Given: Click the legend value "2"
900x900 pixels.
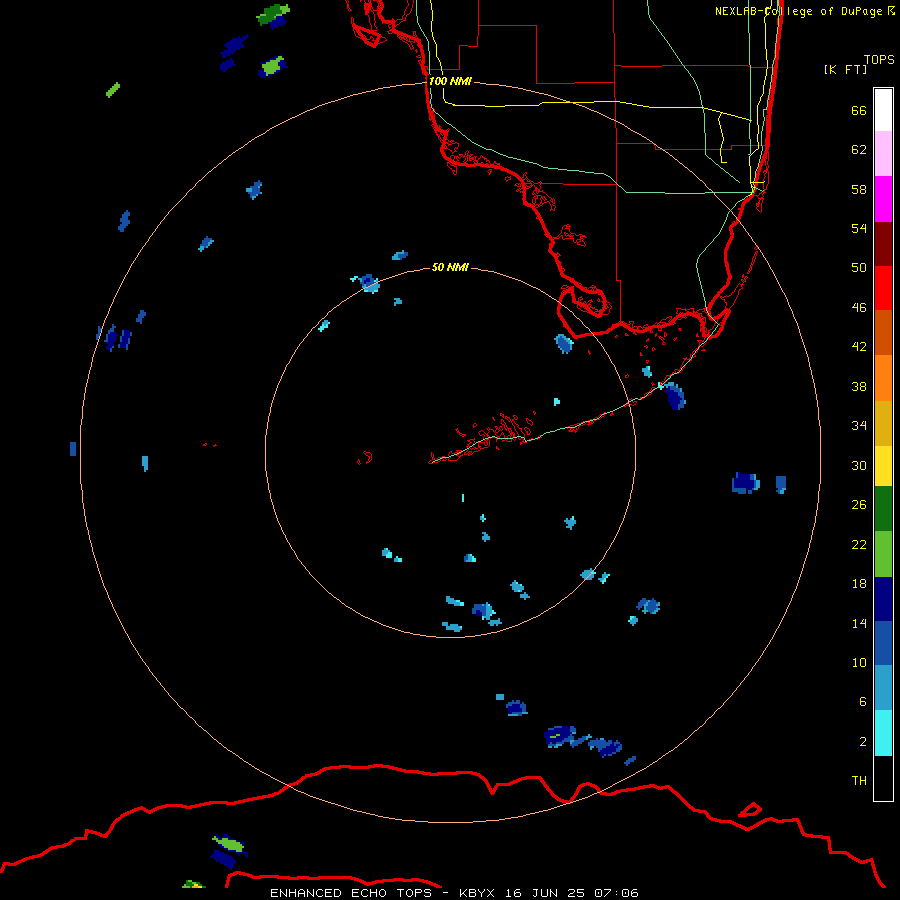Looking at the screenshot, I should click(862, 741).
